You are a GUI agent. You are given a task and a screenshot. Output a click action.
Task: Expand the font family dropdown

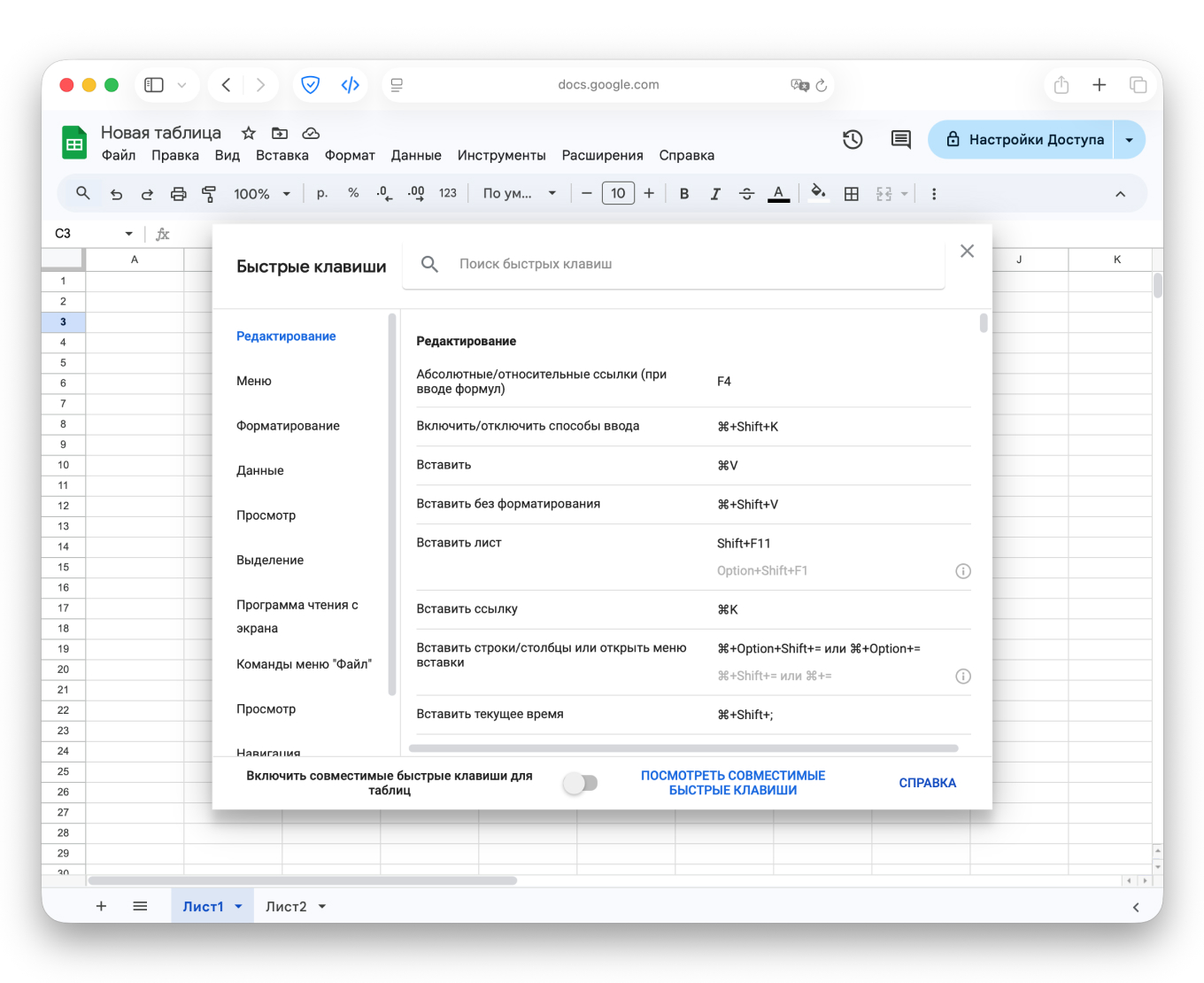pyautogui.click(x=520, y=194)
